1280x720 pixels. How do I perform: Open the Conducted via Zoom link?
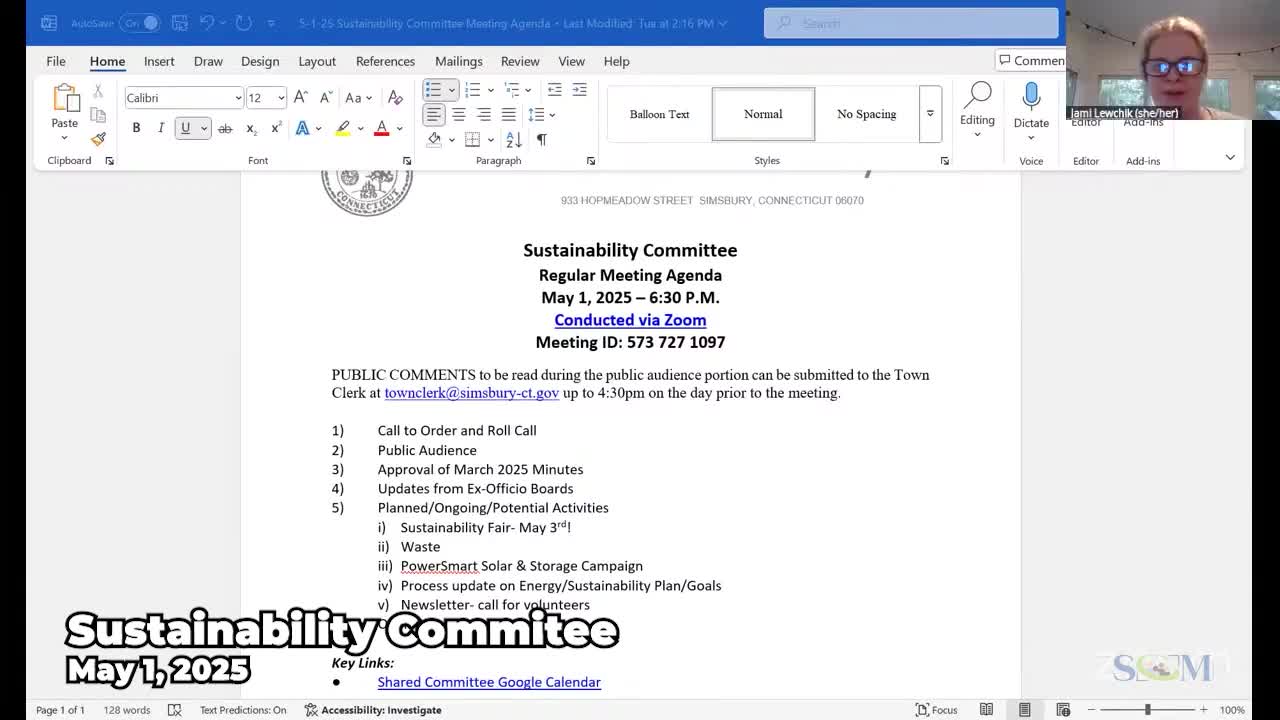(630, 320)
